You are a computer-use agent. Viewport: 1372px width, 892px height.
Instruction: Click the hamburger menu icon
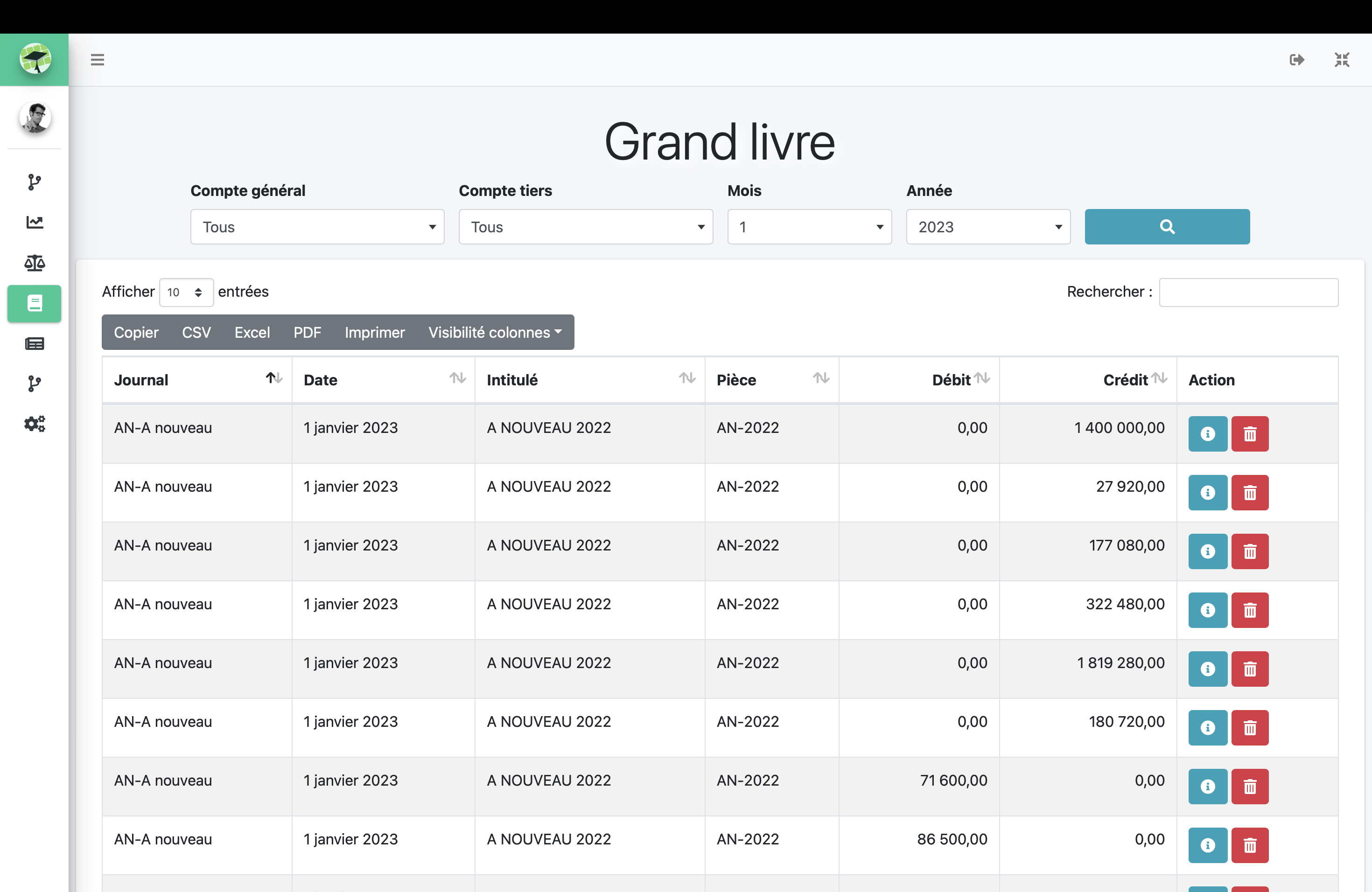(98, 59)
